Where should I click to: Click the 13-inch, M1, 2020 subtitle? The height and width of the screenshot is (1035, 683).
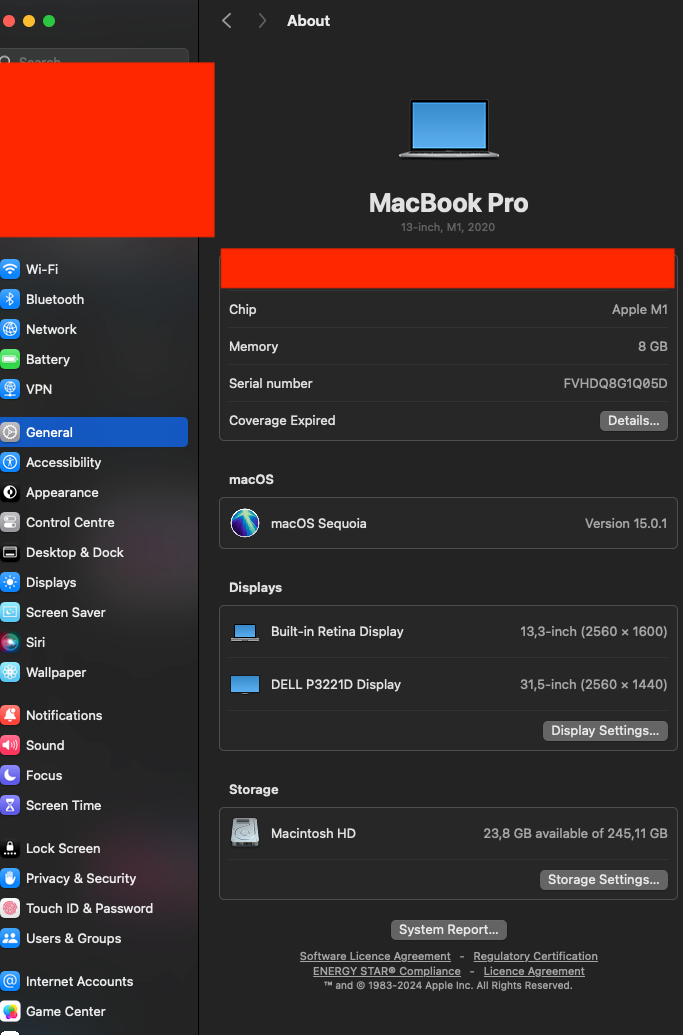pos(448,227)
